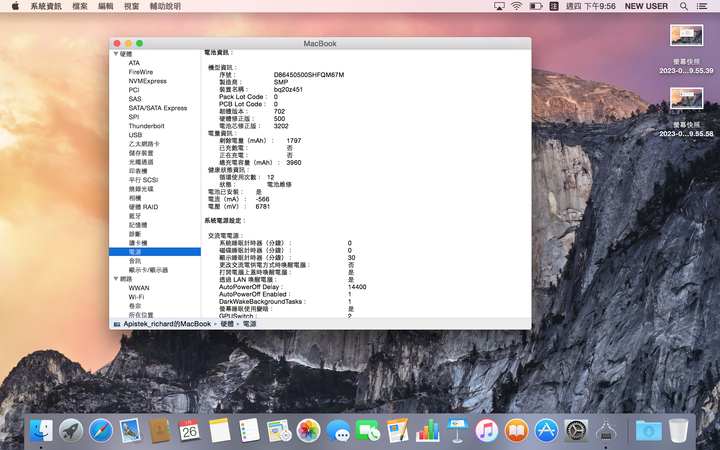Open Spotlight search magnifier
The width and height of the screenshot is (720, 450).
[x=684, y=6]
